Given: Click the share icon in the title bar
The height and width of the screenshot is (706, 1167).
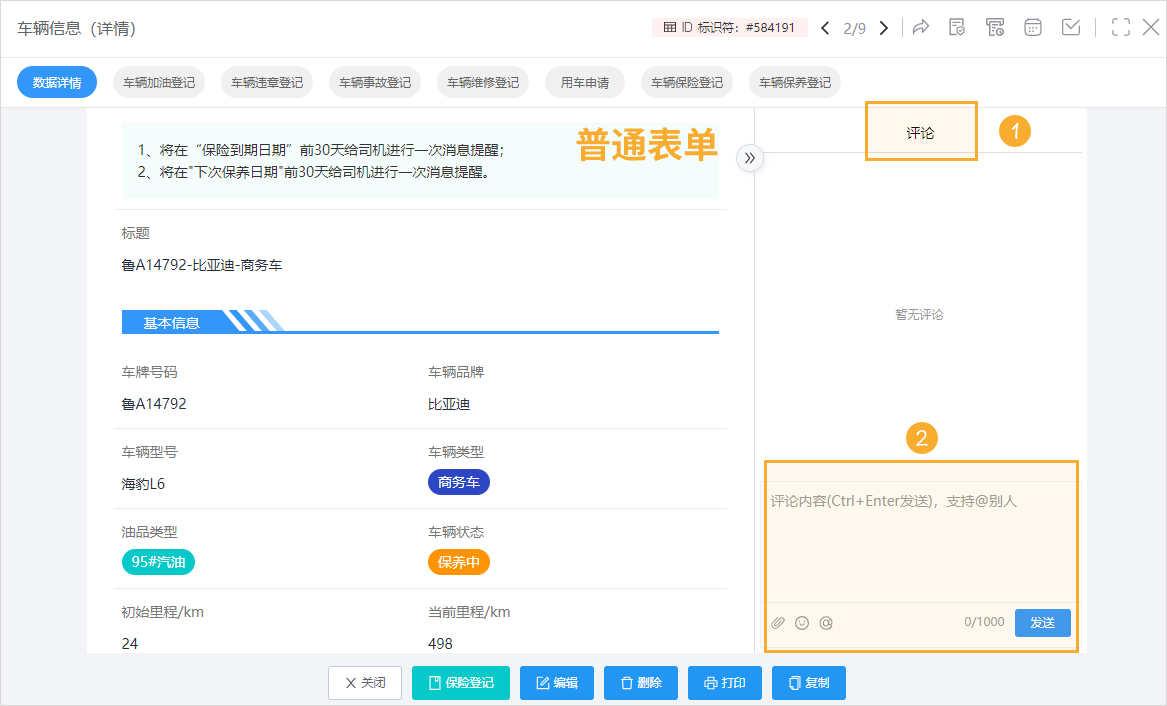Looking at the screenshot, I should [921, 27].
